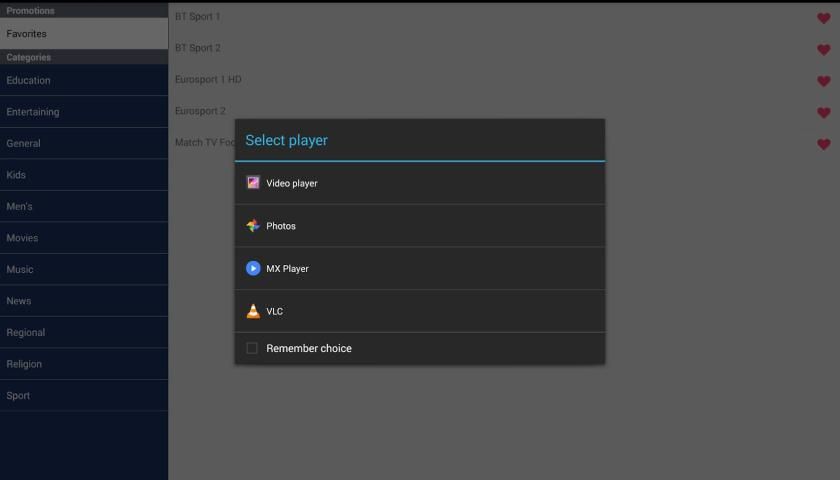Choose the Movies category
Screen dimensions: 840x480
[x=84, y=238]
